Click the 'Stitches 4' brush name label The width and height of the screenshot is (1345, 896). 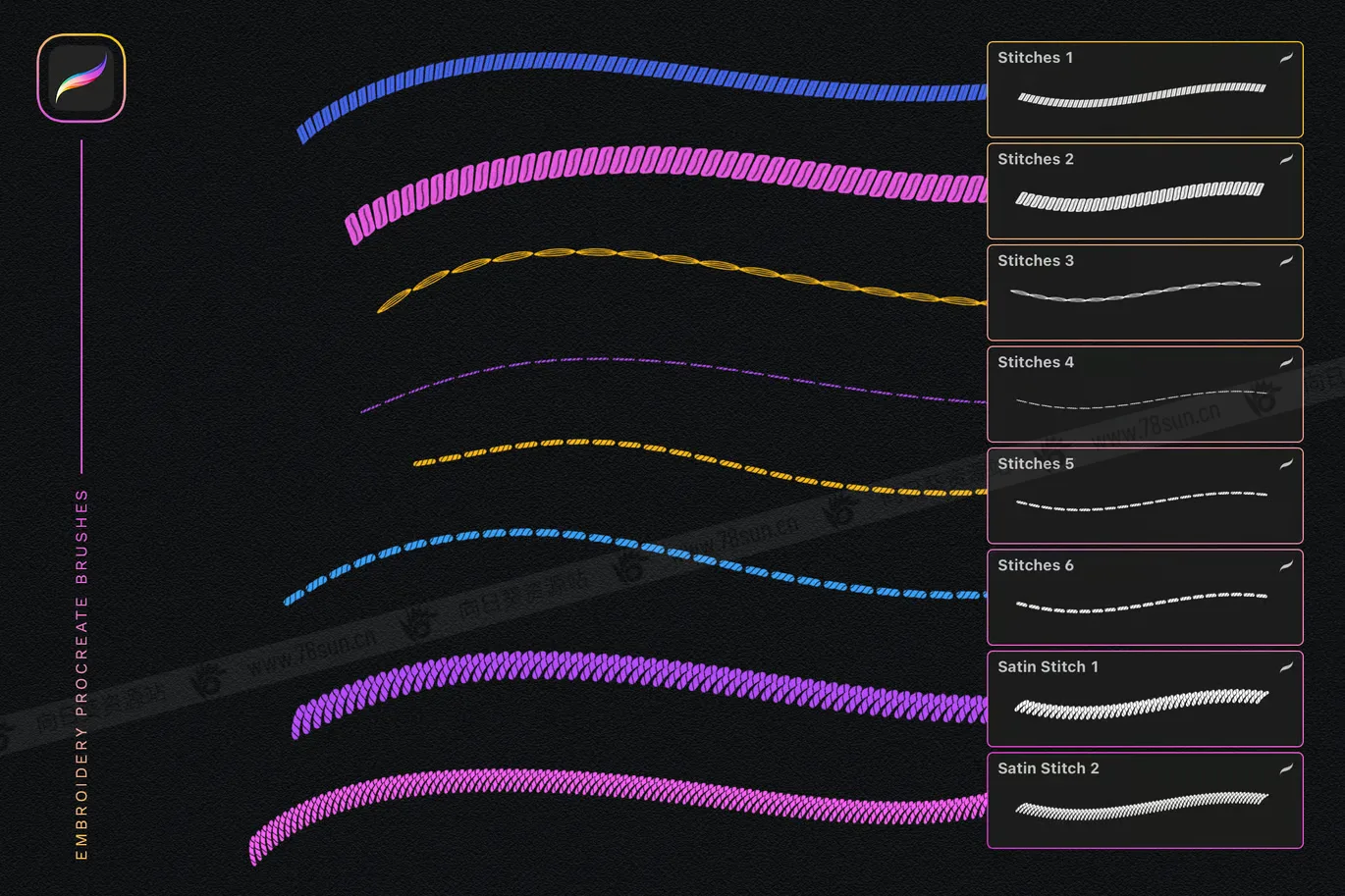1035,362
